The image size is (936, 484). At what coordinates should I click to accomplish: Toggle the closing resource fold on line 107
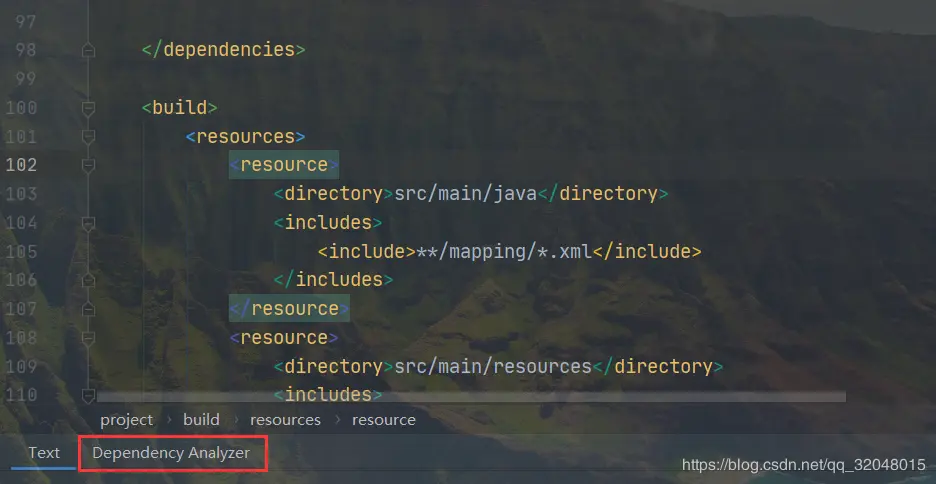pyautogui.click(x=88, y=309)
